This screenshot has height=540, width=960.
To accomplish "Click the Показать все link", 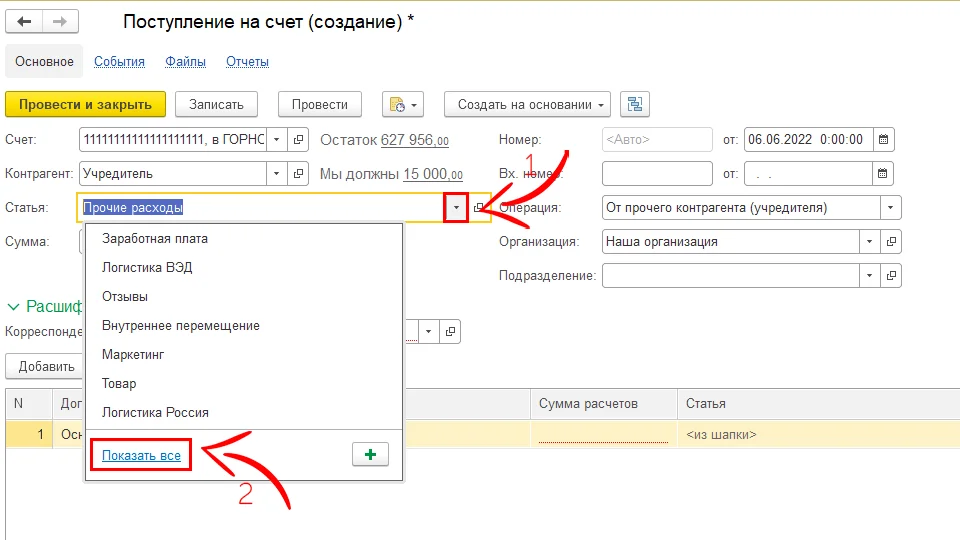I will (141, 455).
